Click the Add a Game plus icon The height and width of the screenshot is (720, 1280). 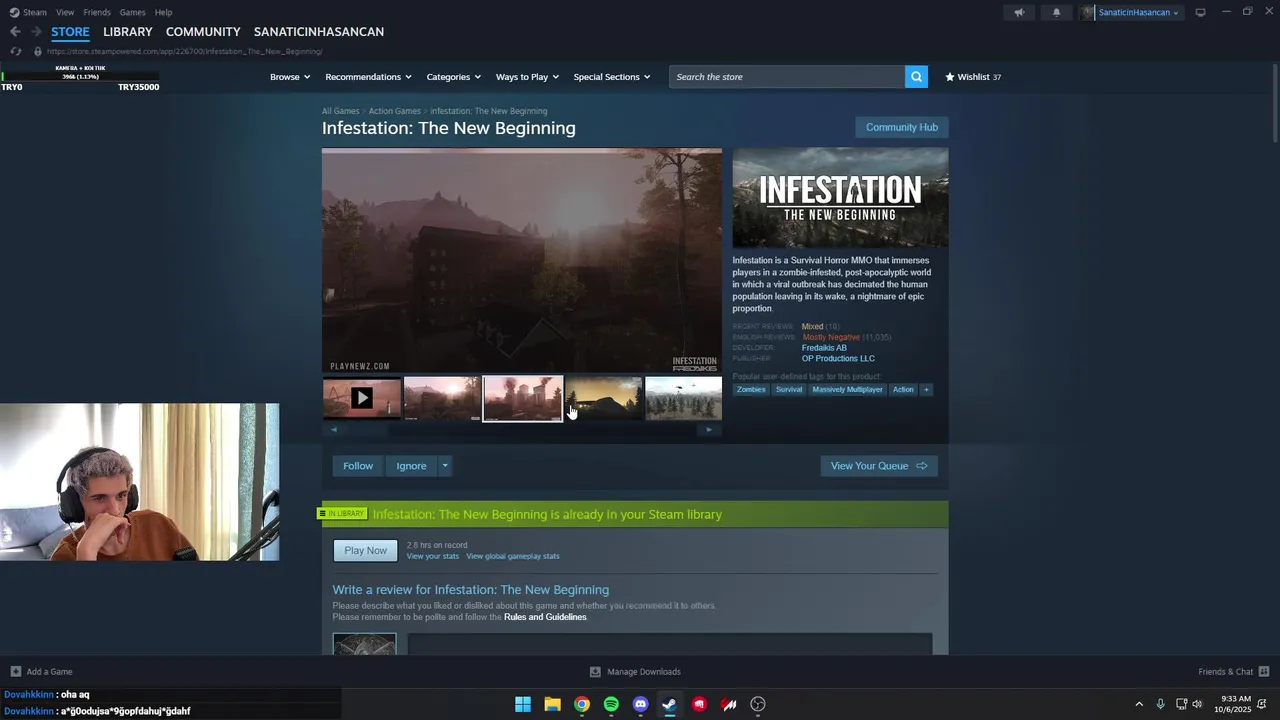15,671
